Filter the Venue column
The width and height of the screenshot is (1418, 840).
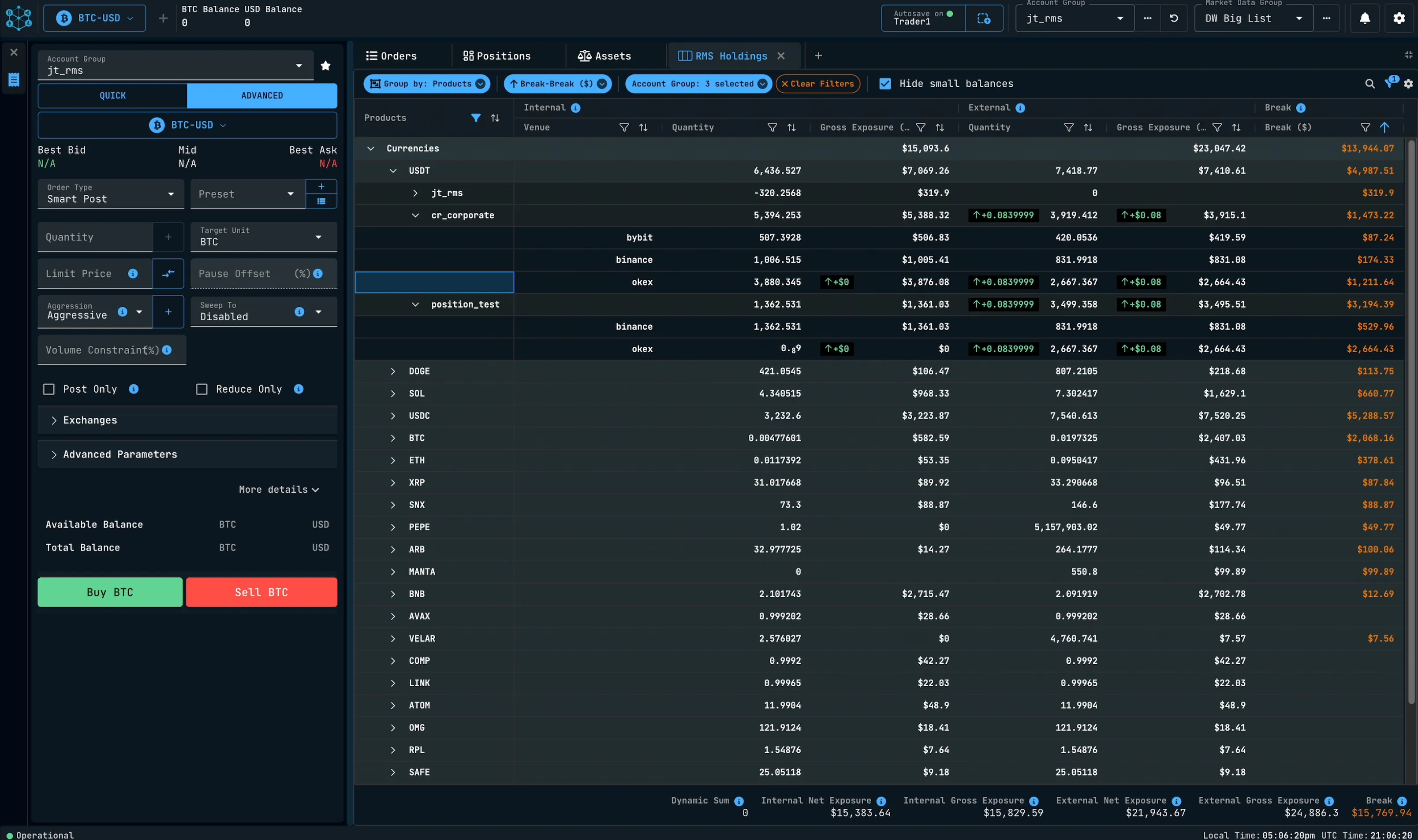coord(624,127)
